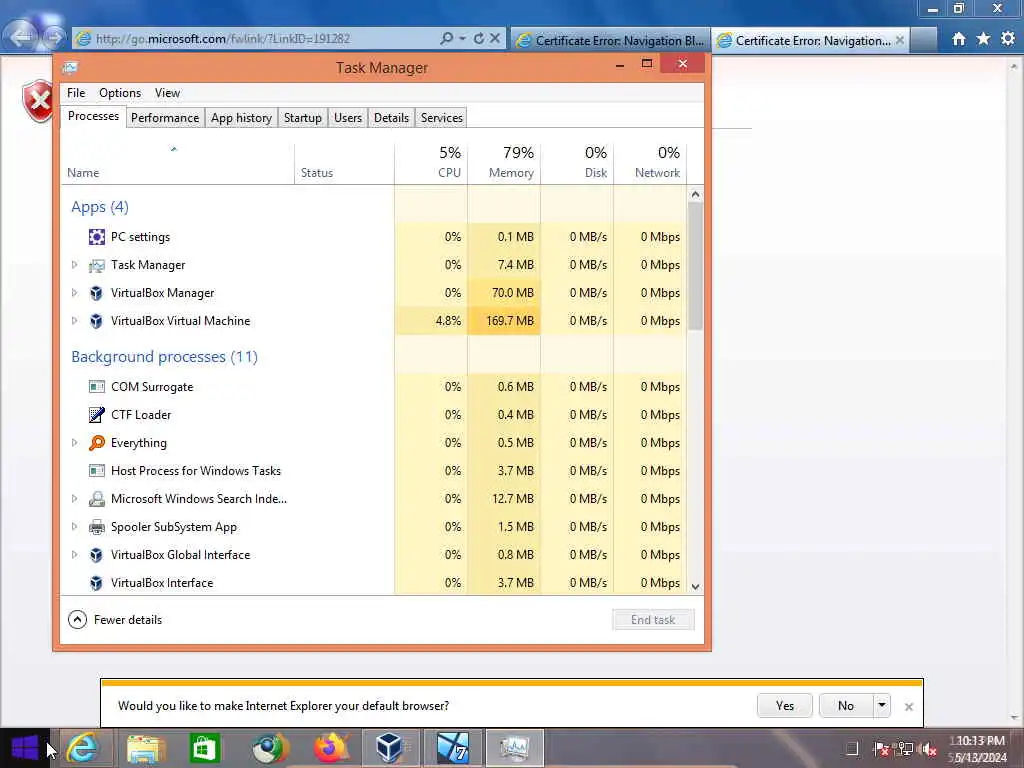The height and width of the screenshot is (768, 1024).
Task: Click the Everything magnifier icon
Action: click(97, 443)
